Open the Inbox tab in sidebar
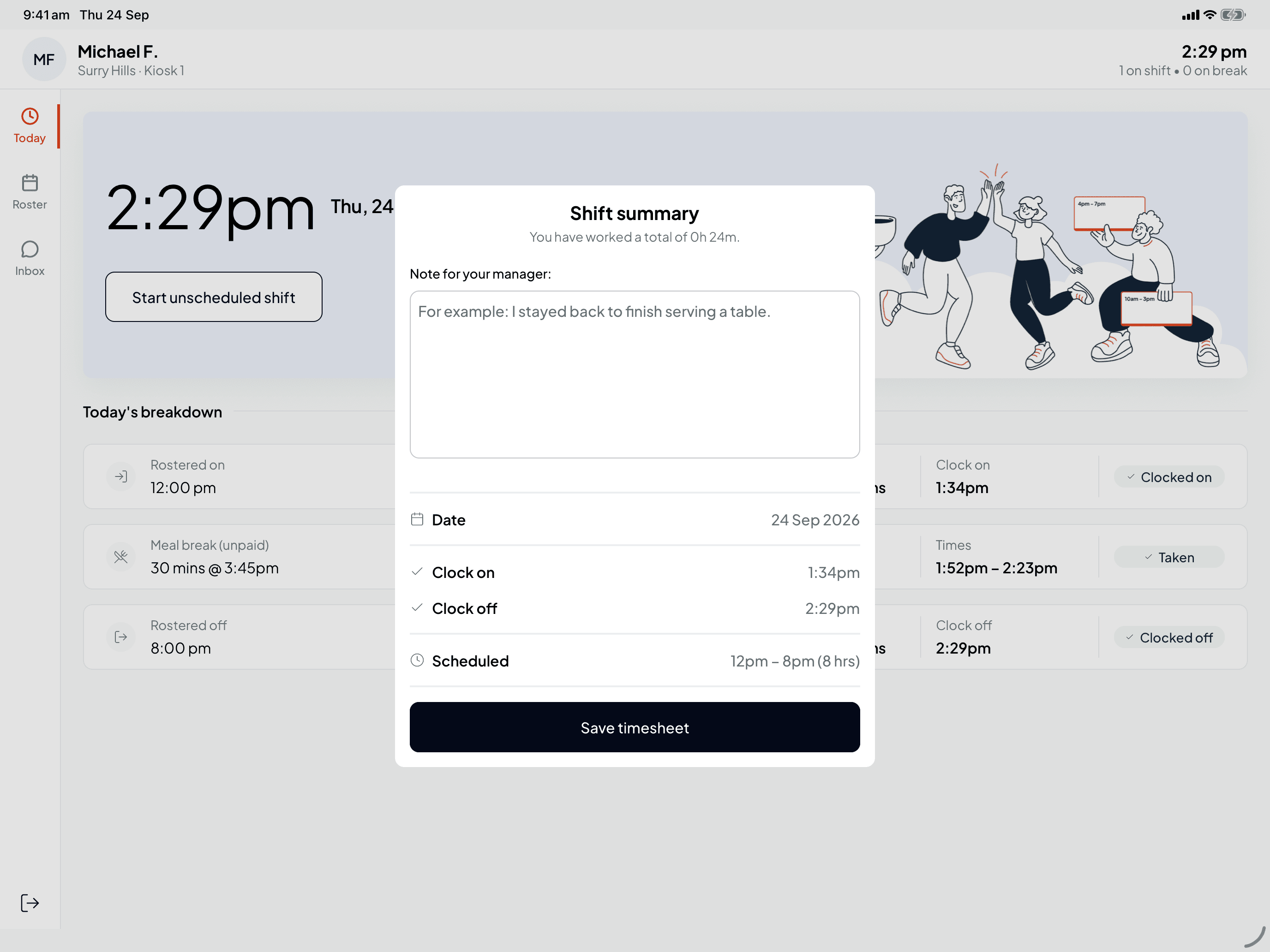This screenshot has height=952, width=1270. 29,258
